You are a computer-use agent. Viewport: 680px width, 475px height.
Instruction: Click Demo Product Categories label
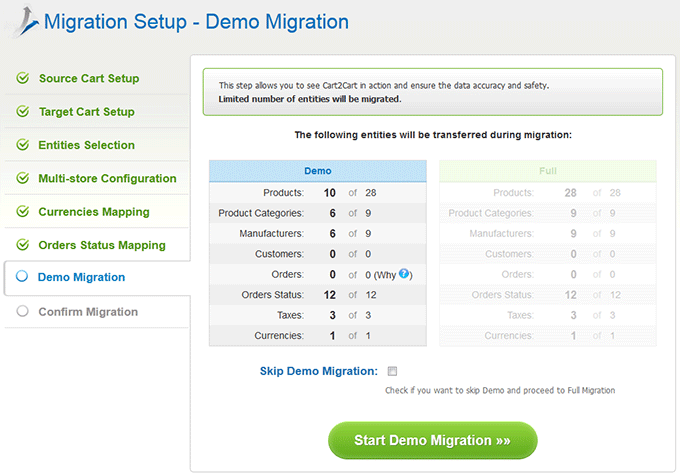pos(261,213)
